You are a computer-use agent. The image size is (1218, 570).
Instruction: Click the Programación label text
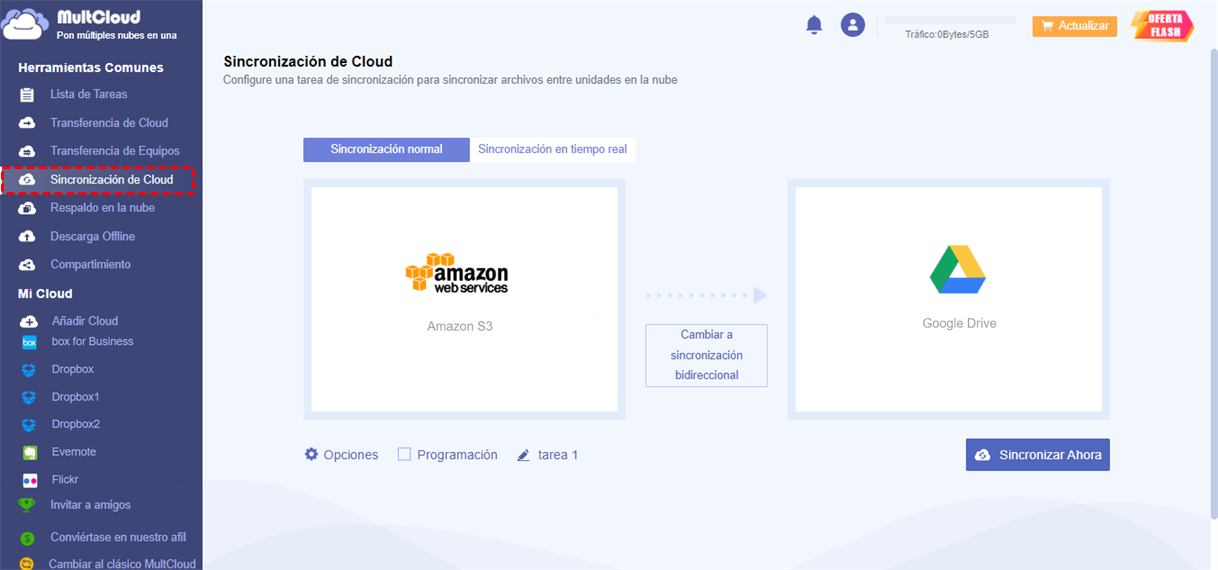coord(457,455)
